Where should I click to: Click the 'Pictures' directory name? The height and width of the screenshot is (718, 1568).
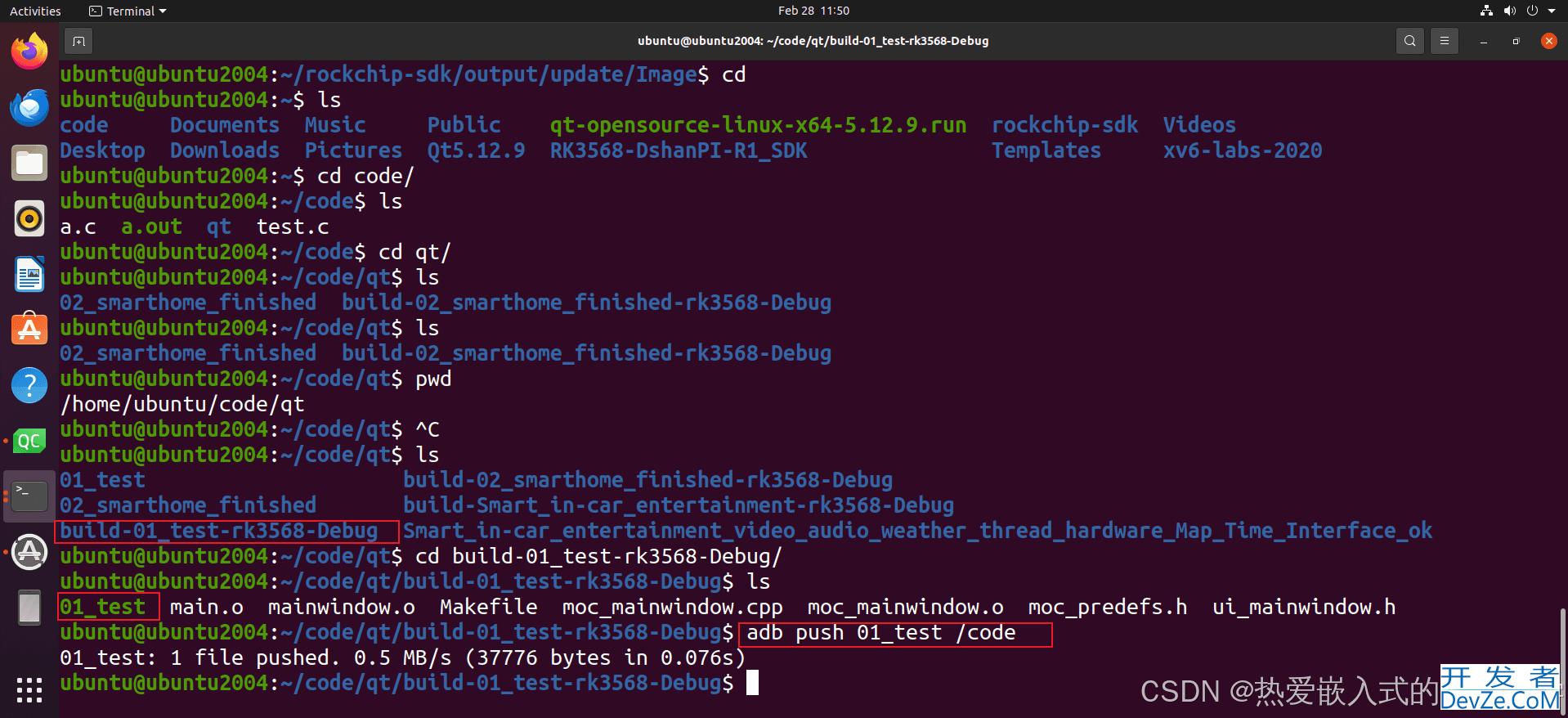pos(353,150)
